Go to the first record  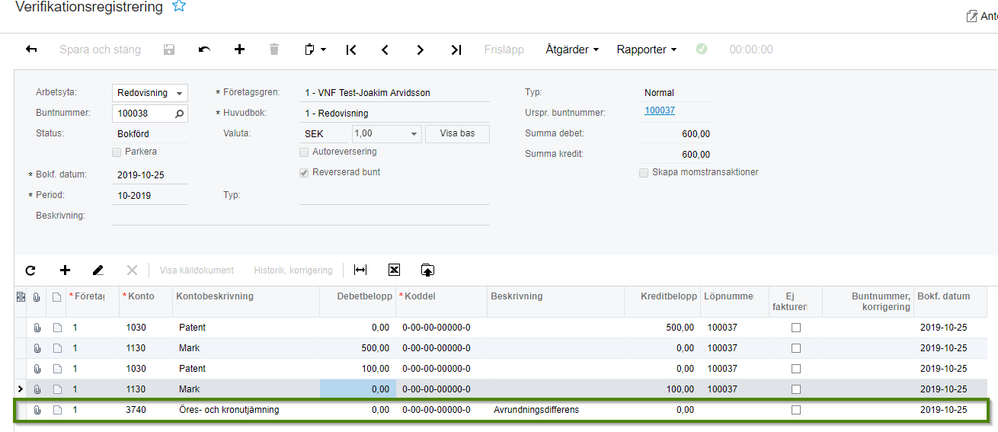coord(351,49)
